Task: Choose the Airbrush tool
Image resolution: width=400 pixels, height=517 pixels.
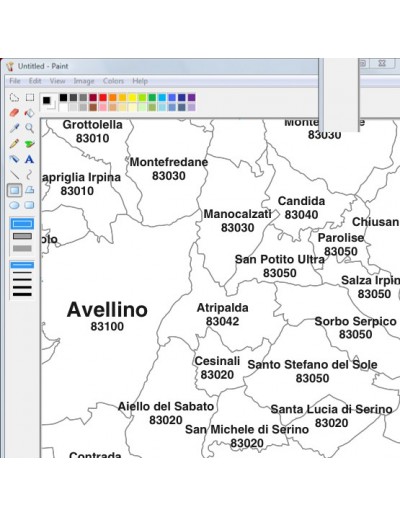Action: 14,159
